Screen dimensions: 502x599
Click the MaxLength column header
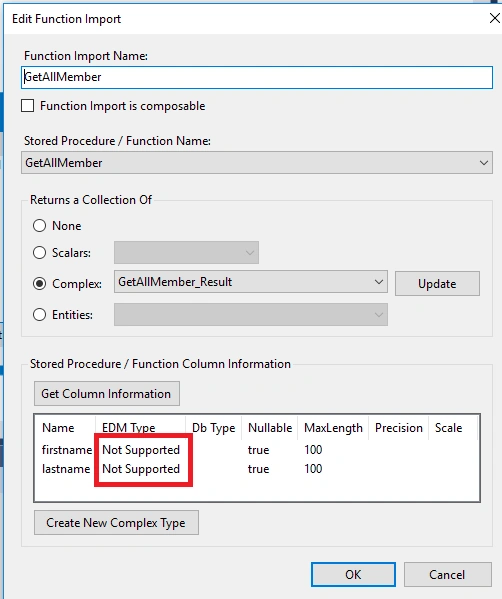333,428
